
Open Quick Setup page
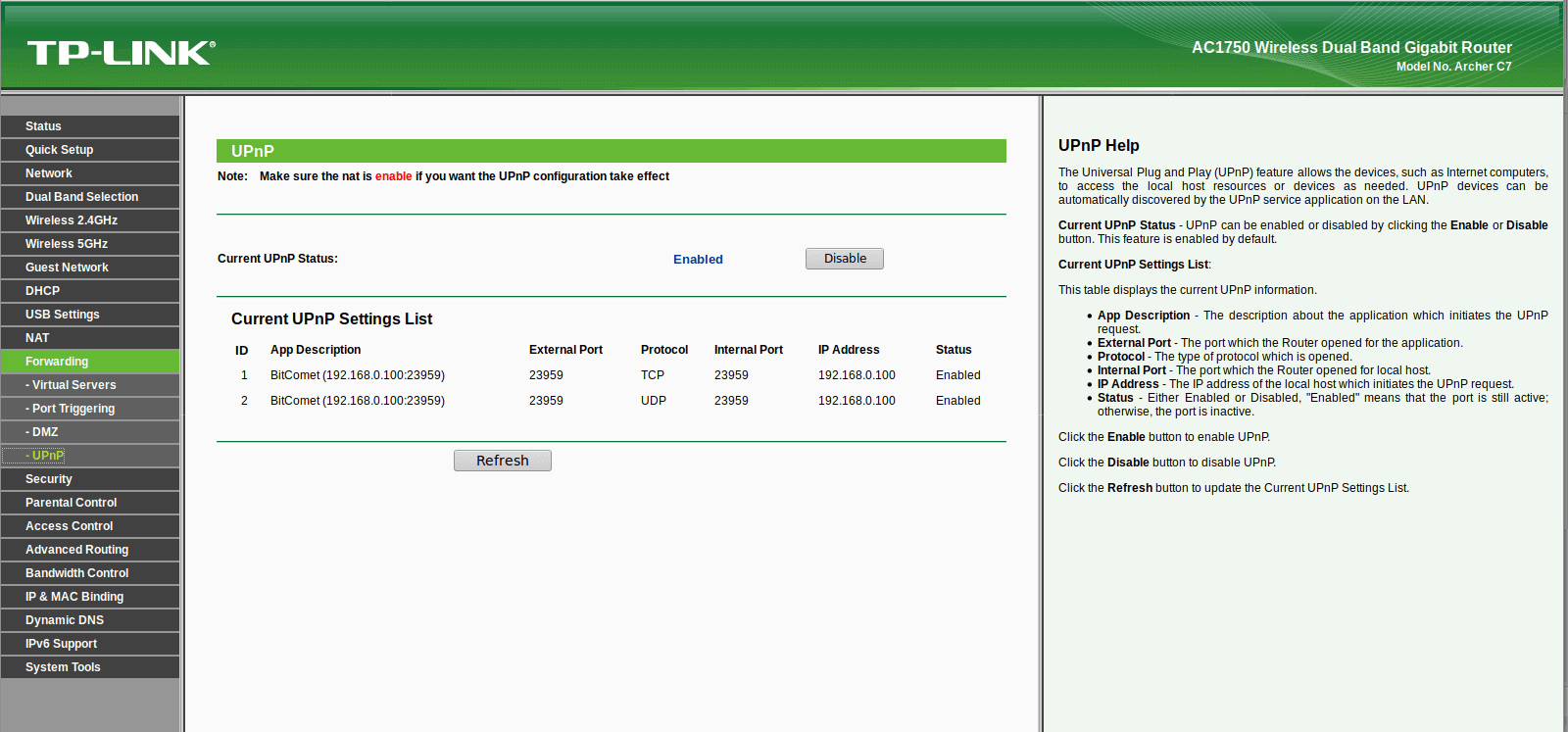pyautogui.click(x=90, y=150)
